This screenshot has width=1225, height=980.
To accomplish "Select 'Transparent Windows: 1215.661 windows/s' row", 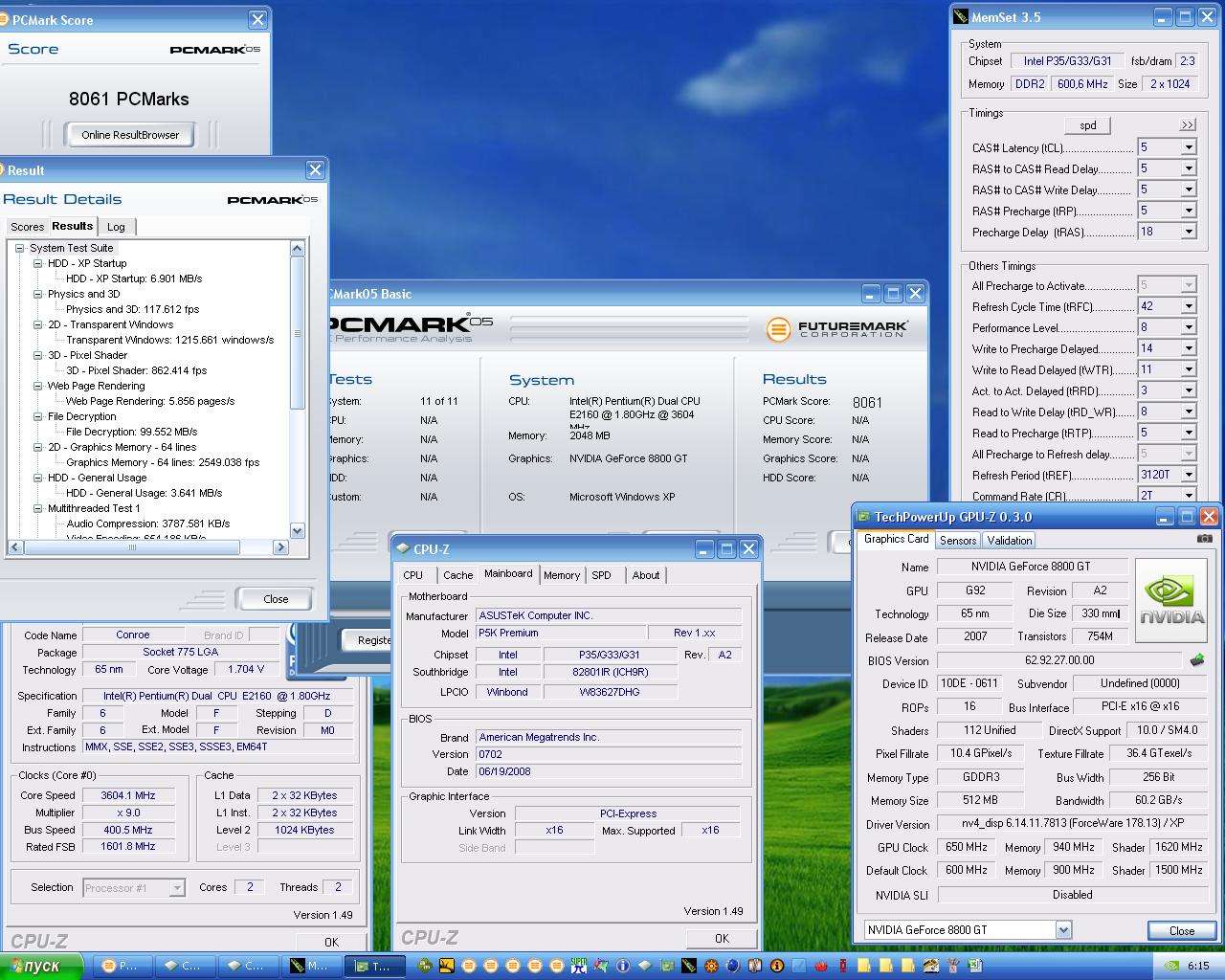I will tap(170, 340).
